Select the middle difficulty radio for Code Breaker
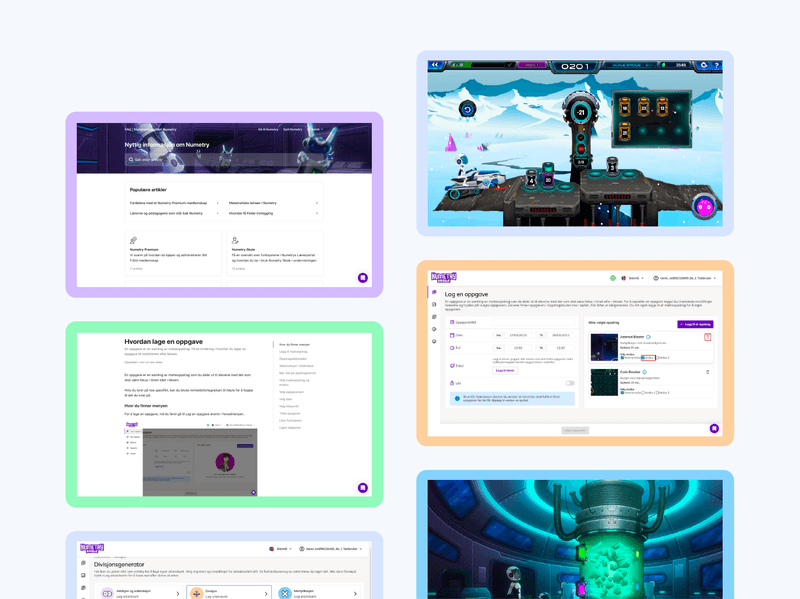Viewport: 800px width, 599px height. click(x=643, y=393)
